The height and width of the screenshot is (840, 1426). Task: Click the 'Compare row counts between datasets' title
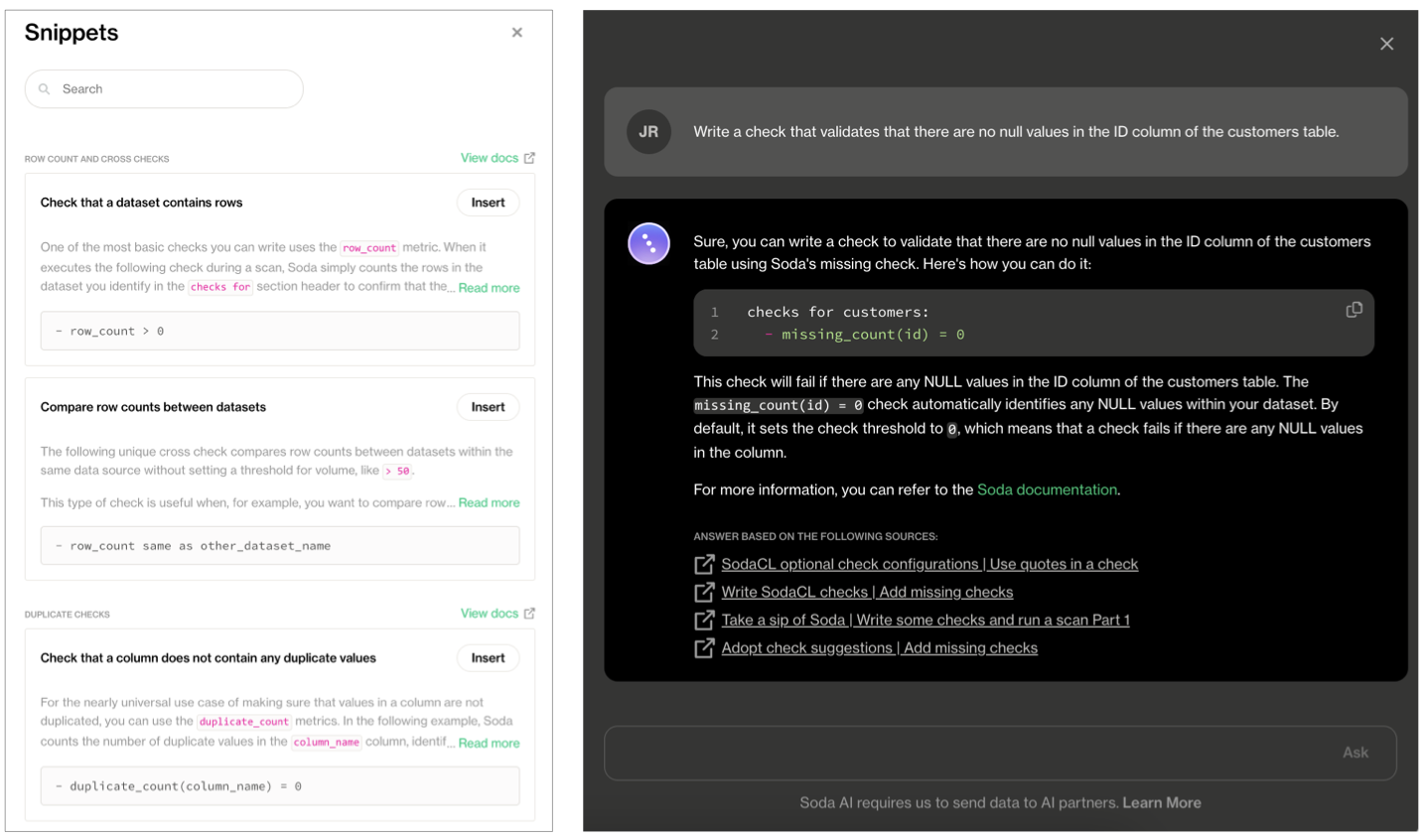[x=153, y=407]
